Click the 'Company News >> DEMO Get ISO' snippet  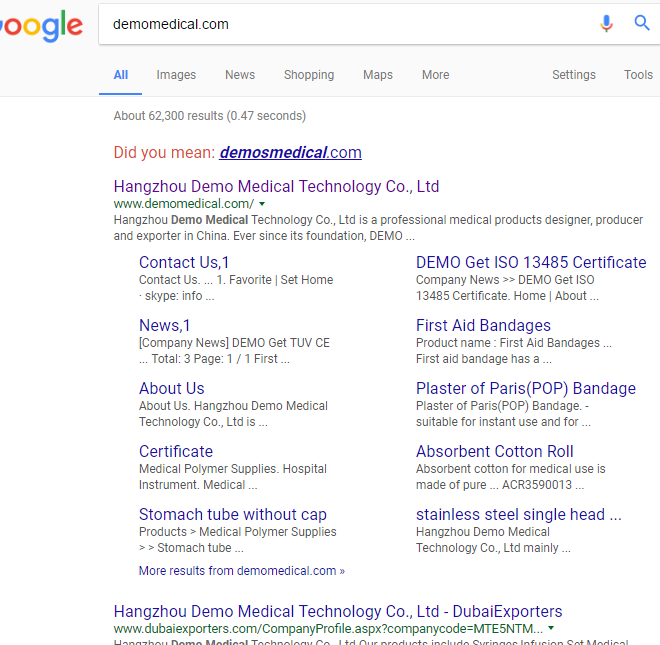click(505, 280)
